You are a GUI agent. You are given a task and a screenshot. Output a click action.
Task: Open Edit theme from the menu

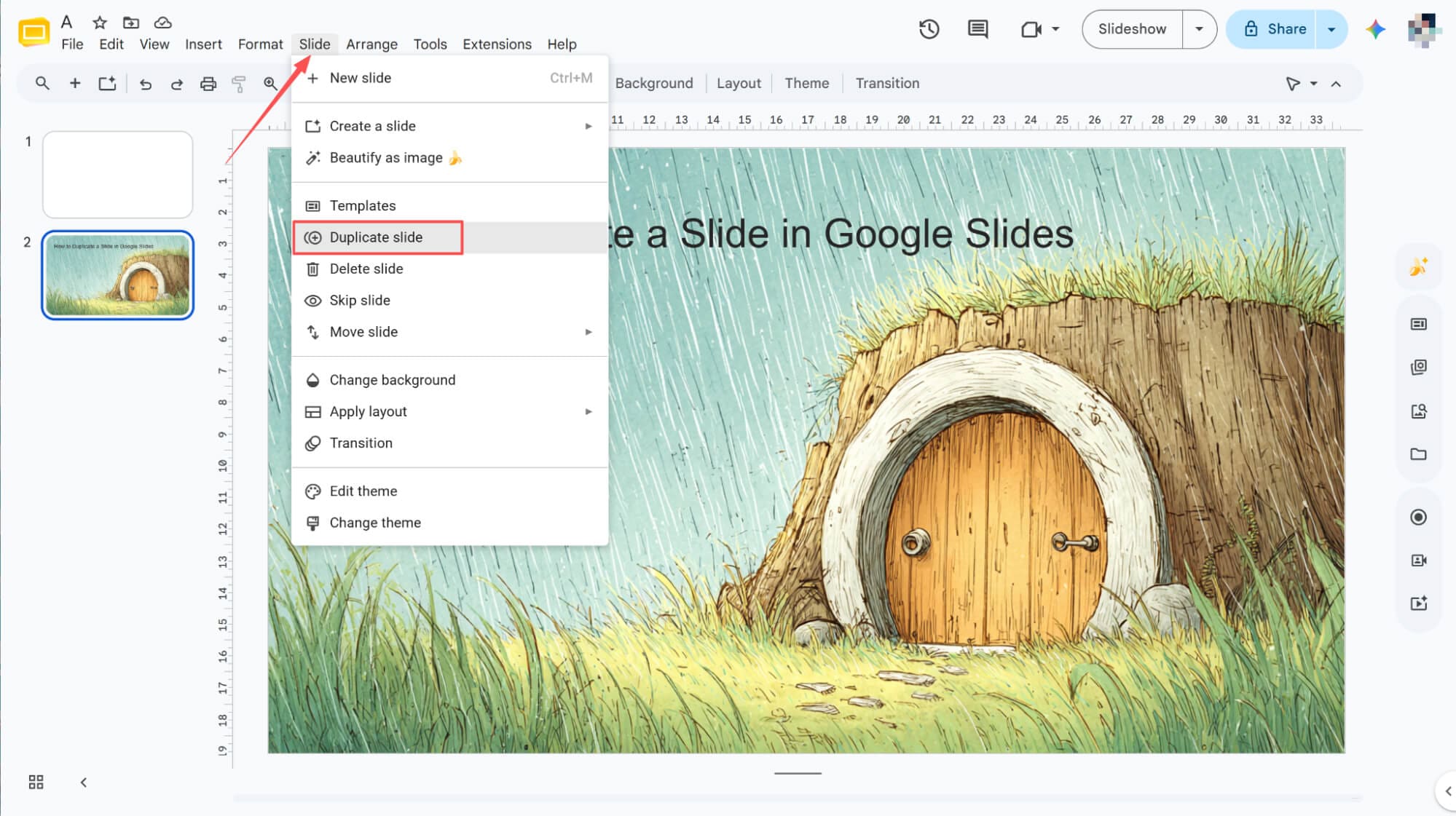(x=449, y=491)
